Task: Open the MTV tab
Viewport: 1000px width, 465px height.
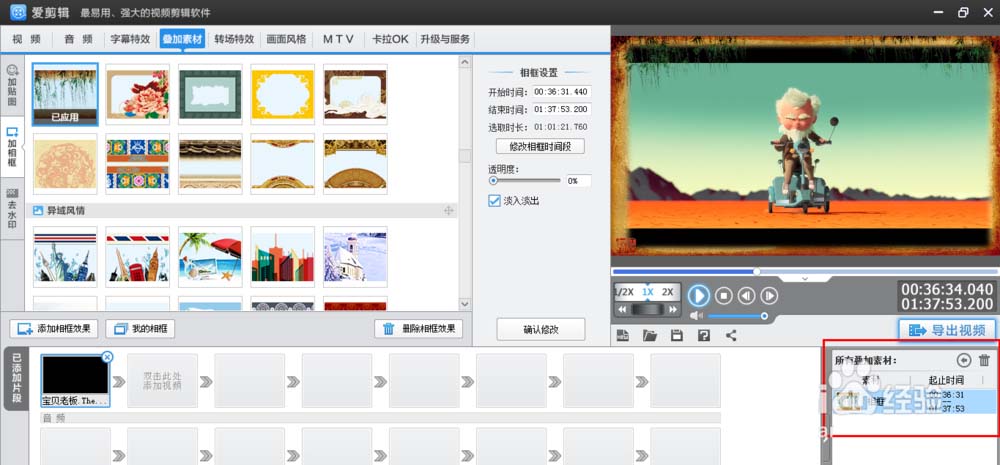Action: tap(338, 39)
